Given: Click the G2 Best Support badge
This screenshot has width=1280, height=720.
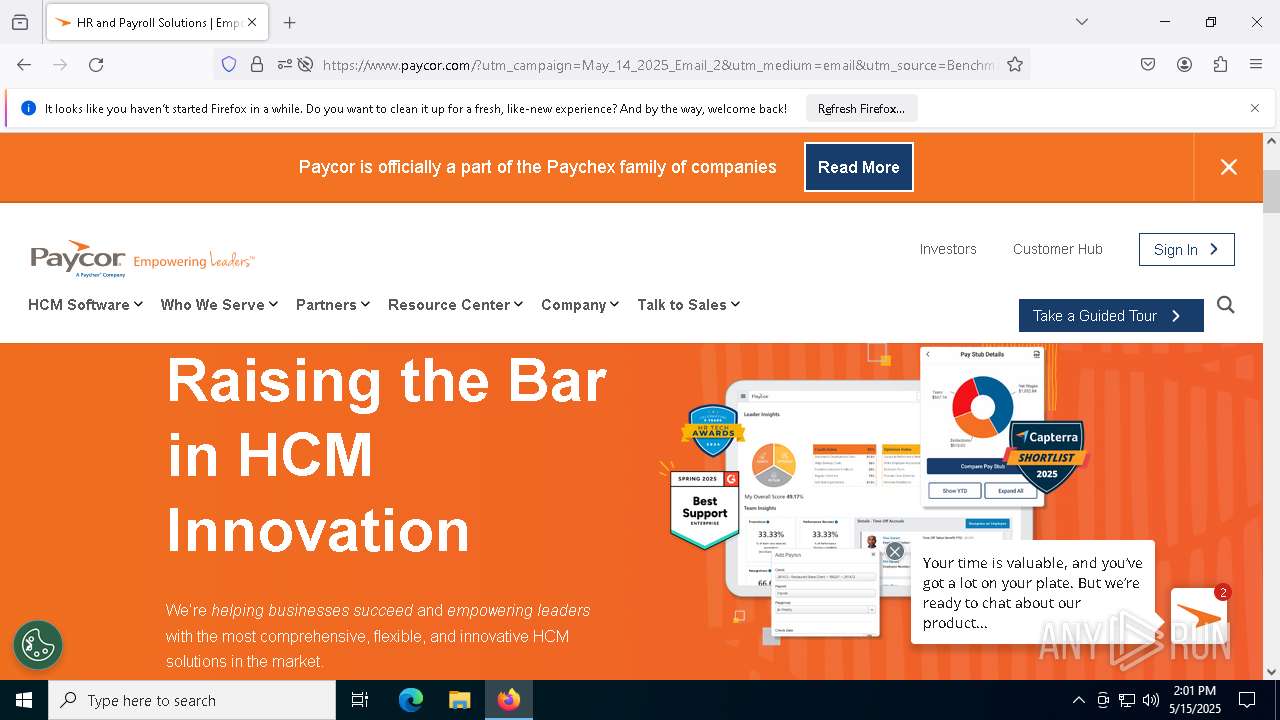Looking at the screenshot, I should [704, 509].
